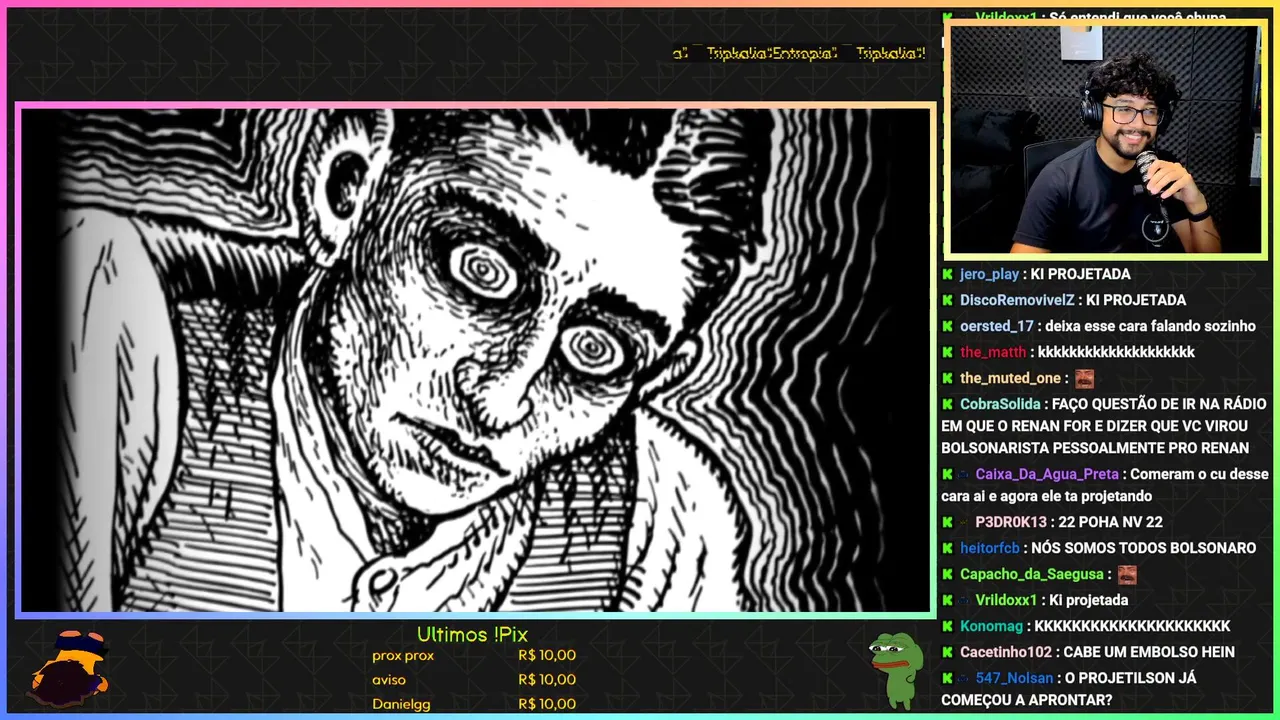The image size is (1280, 720).
Task: Click the "aviso" Pix donor name
Action: pyautogui.click(x=389, y=680)
